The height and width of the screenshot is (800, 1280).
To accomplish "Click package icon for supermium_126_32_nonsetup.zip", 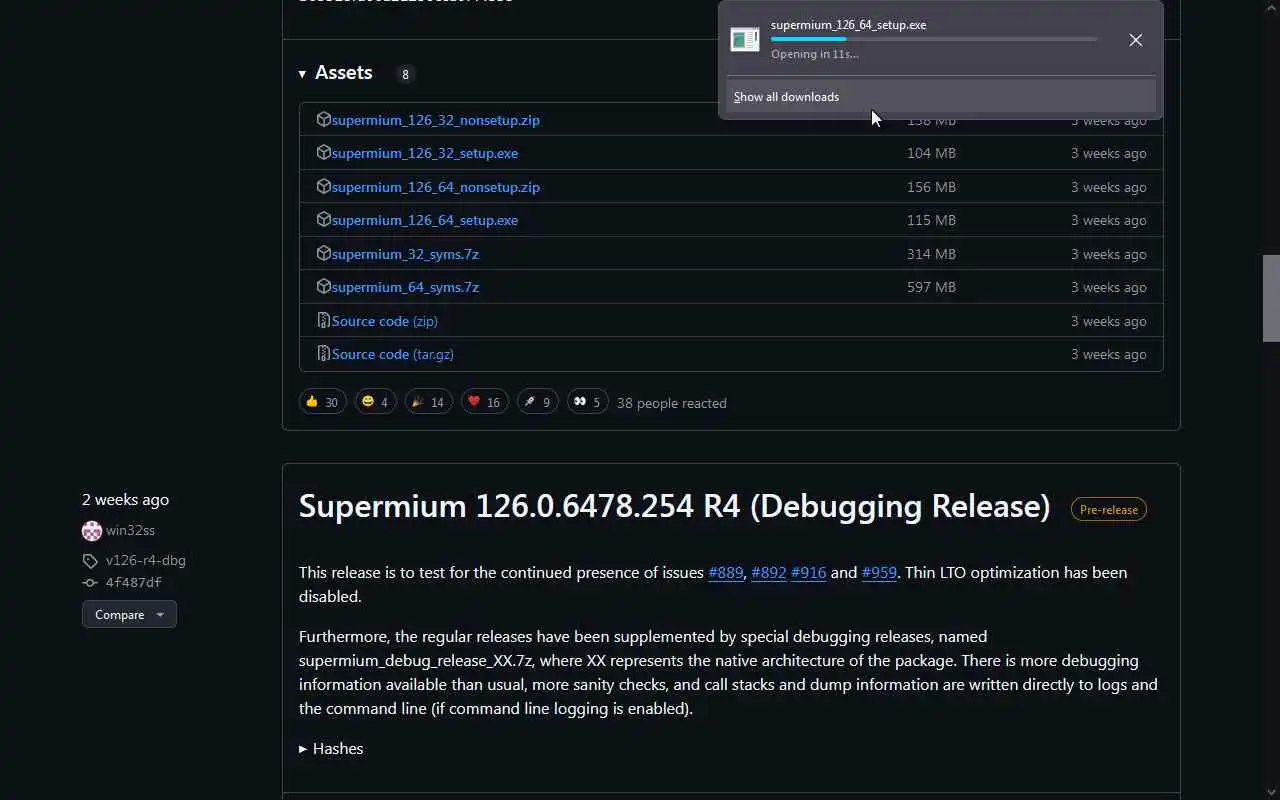I will tap(323, 119).
